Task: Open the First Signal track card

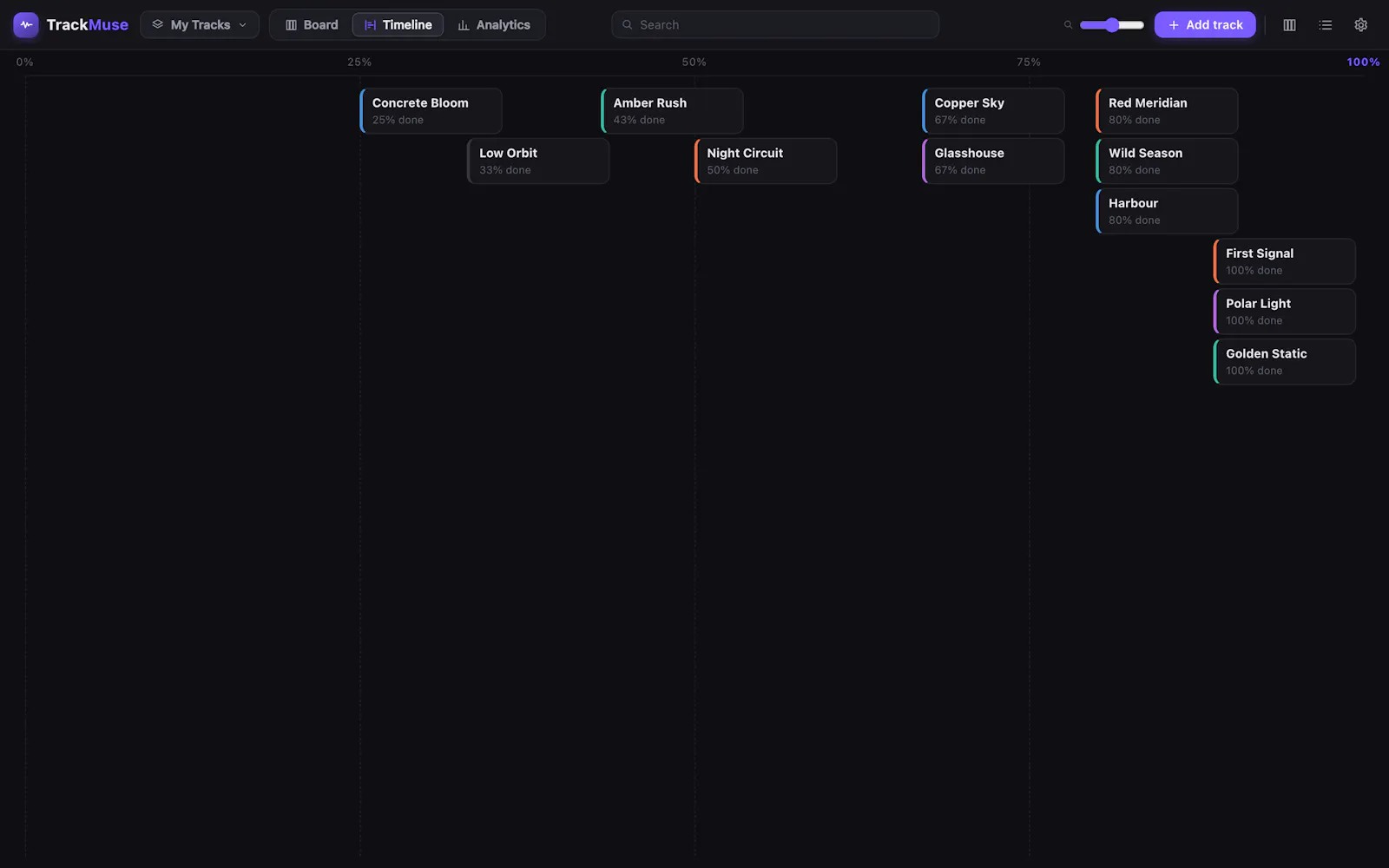Action: (x=1285, y=261)
